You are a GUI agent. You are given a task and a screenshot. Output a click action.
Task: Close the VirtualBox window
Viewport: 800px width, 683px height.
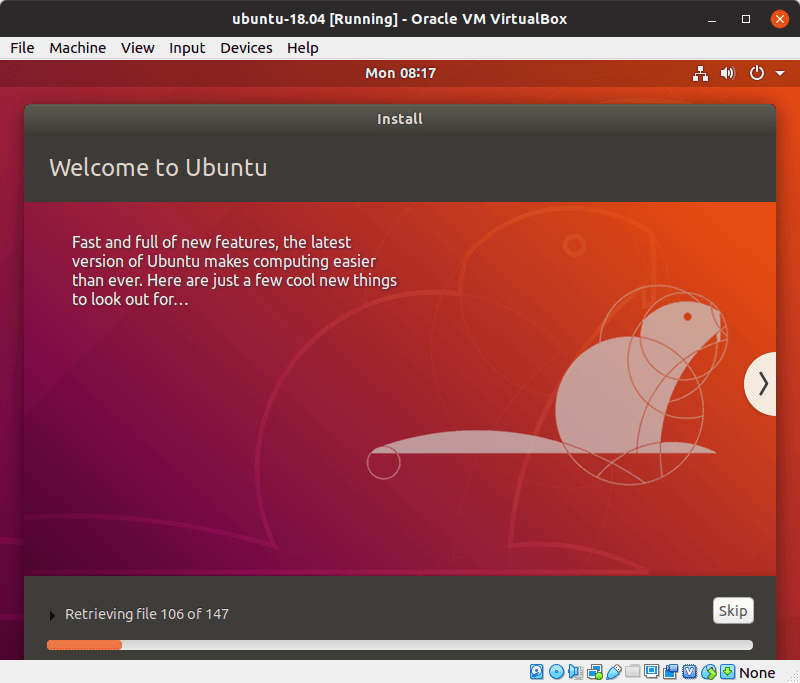[x=779, y=19]
